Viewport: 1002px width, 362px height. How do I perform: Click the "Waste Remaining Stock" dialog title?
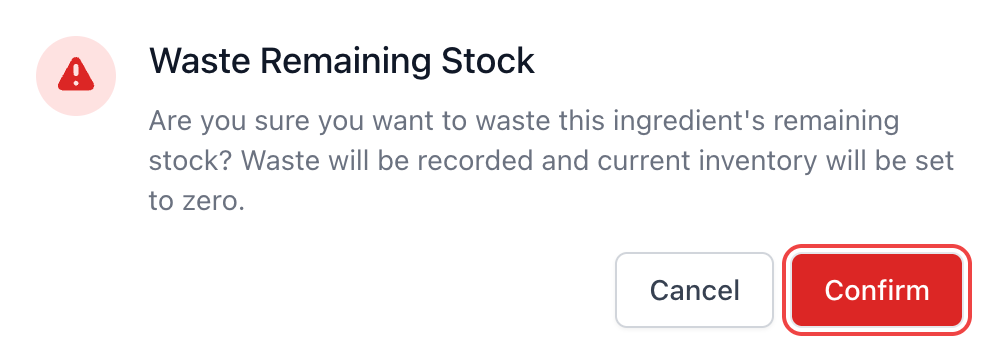tap(341, 61)
